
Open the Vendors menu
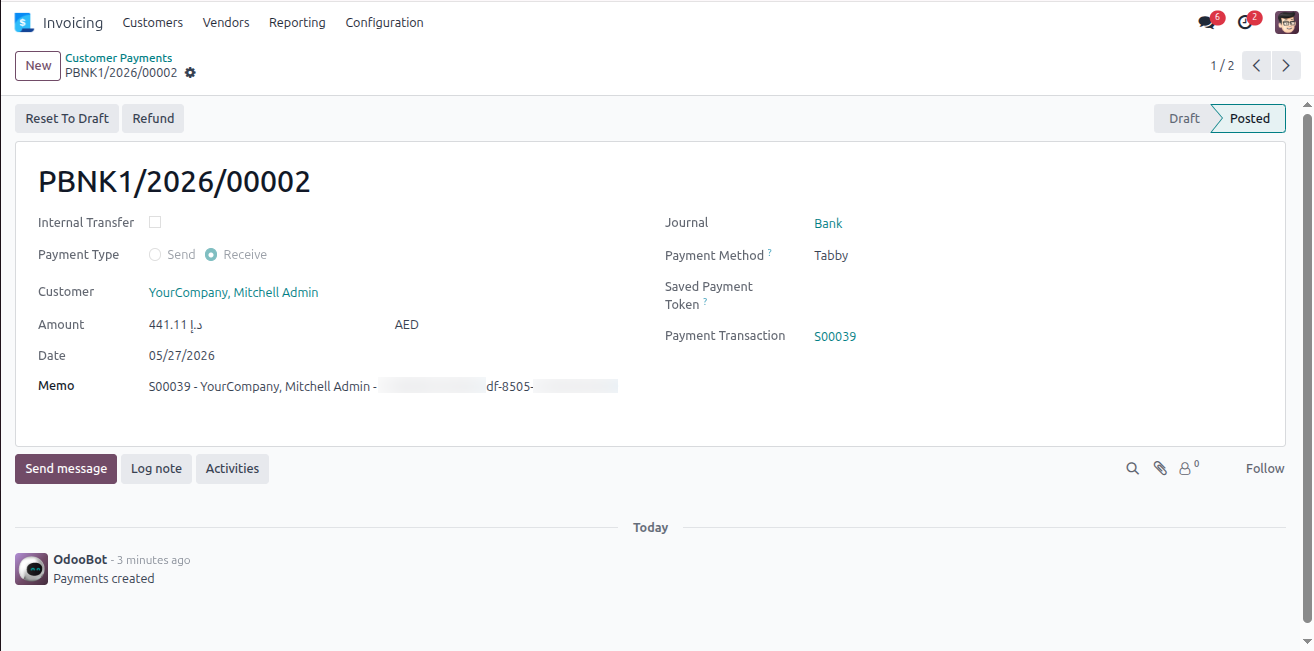(x=226, y=22)
